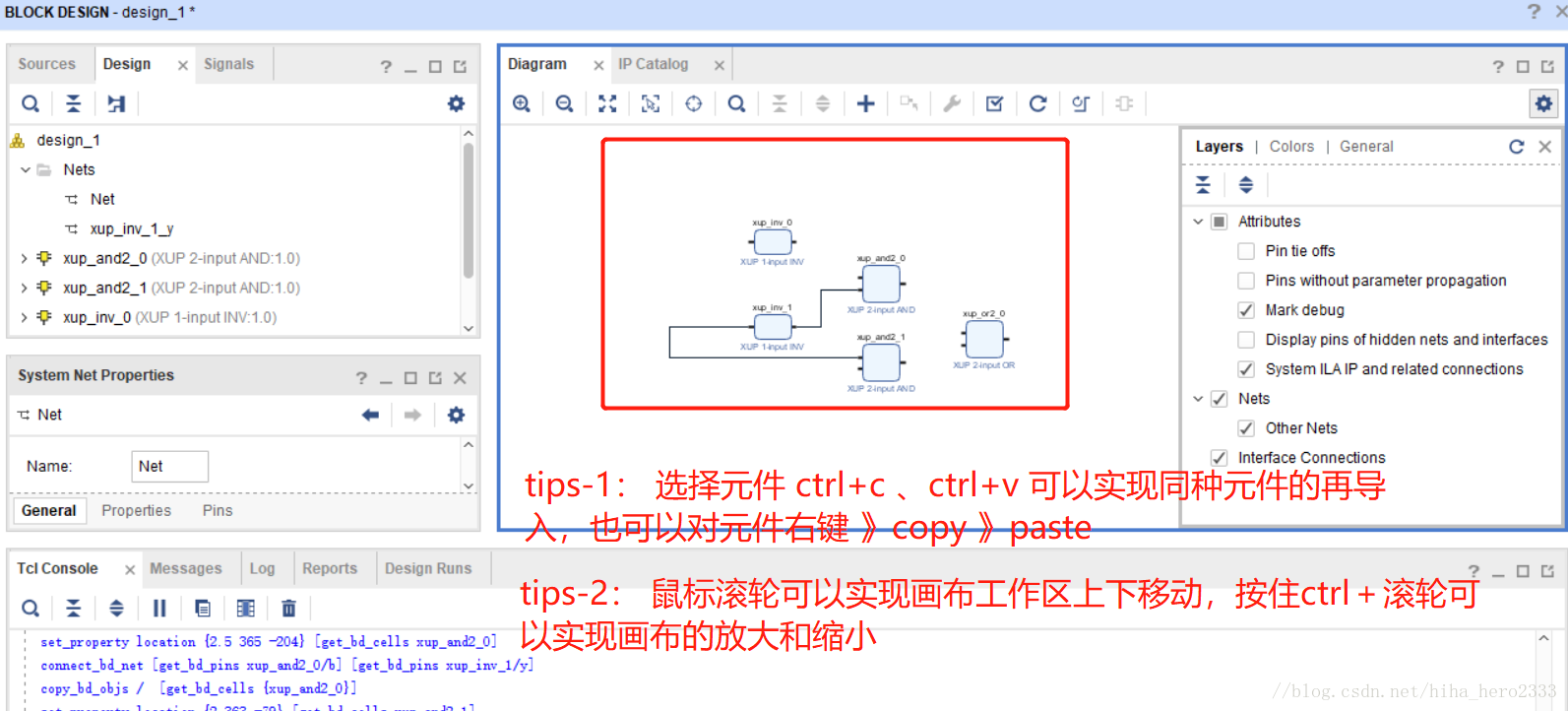The image size is (1568, 711).
Task: Select the xup_inv_0 block in diagram
Action: pos(773,241)
